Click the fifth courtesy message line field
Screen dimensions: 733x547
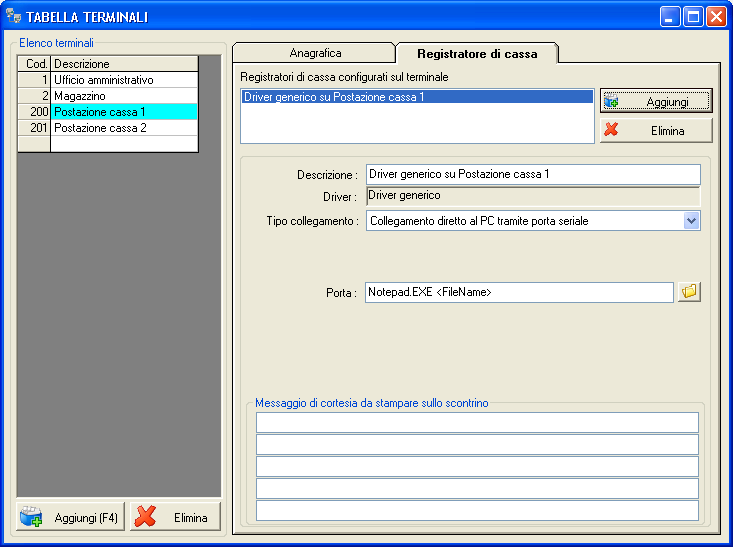477,510
